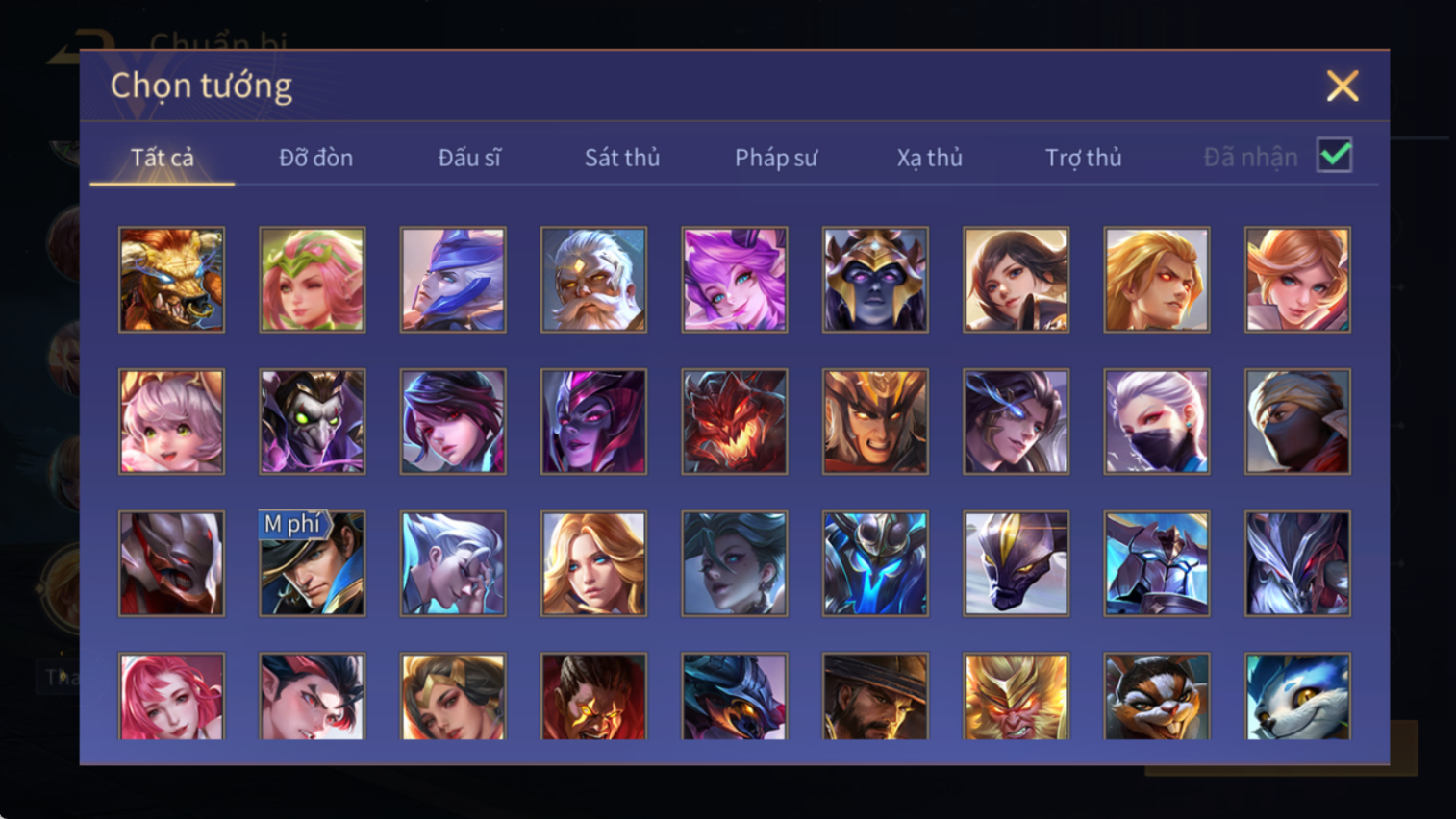Pick the white-bearded old man hero

(x=593, y=280)
